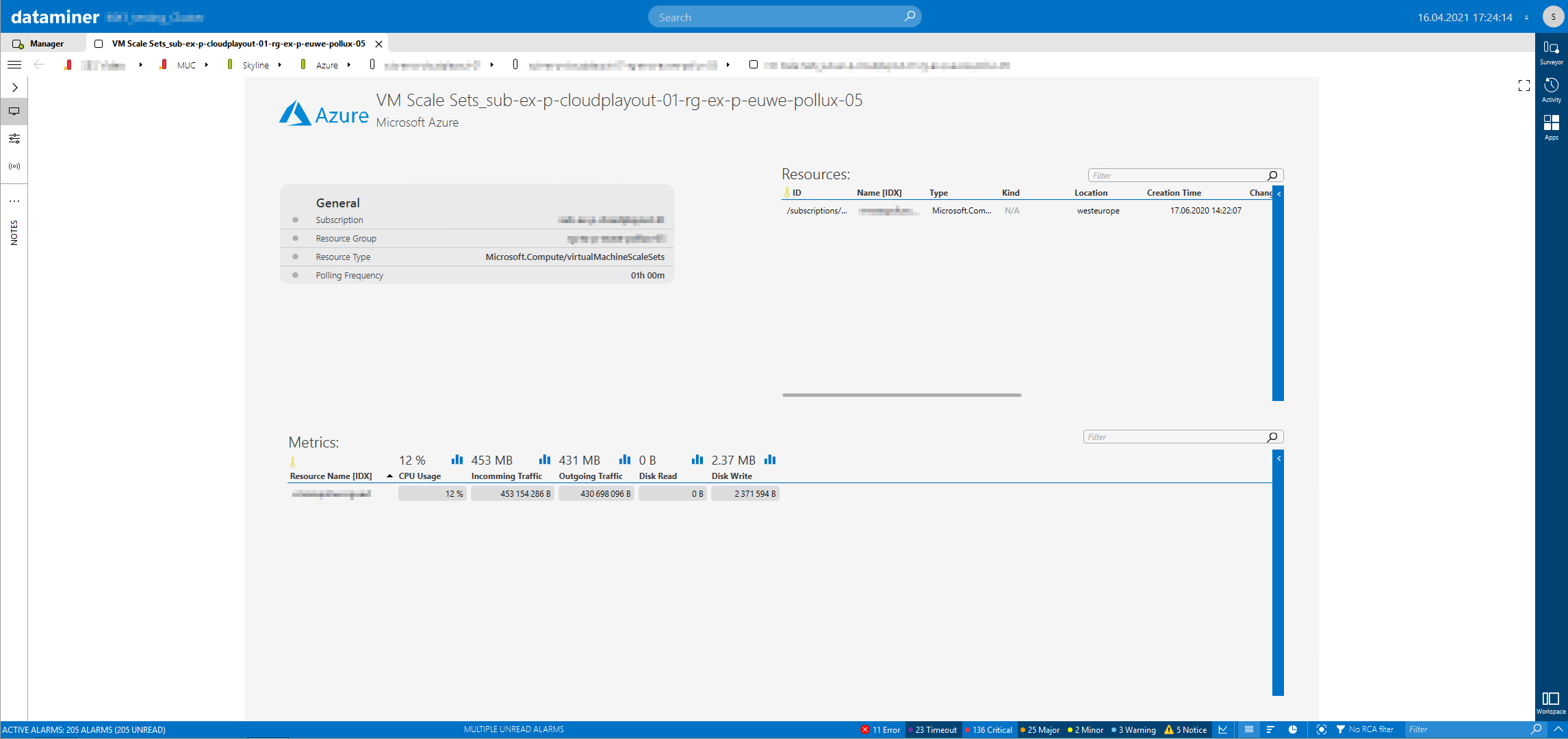Viewport: 1568px width, 739px height.
Task: Select the Visual page monitor icon
Action: [x=14, y=111]
